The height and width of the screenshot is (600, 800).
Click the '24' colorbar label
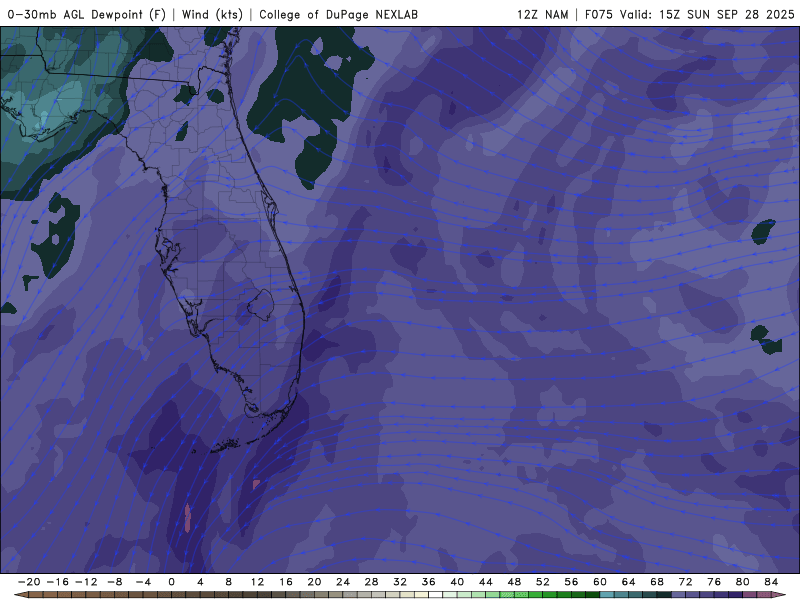click(x=343, y=582)
